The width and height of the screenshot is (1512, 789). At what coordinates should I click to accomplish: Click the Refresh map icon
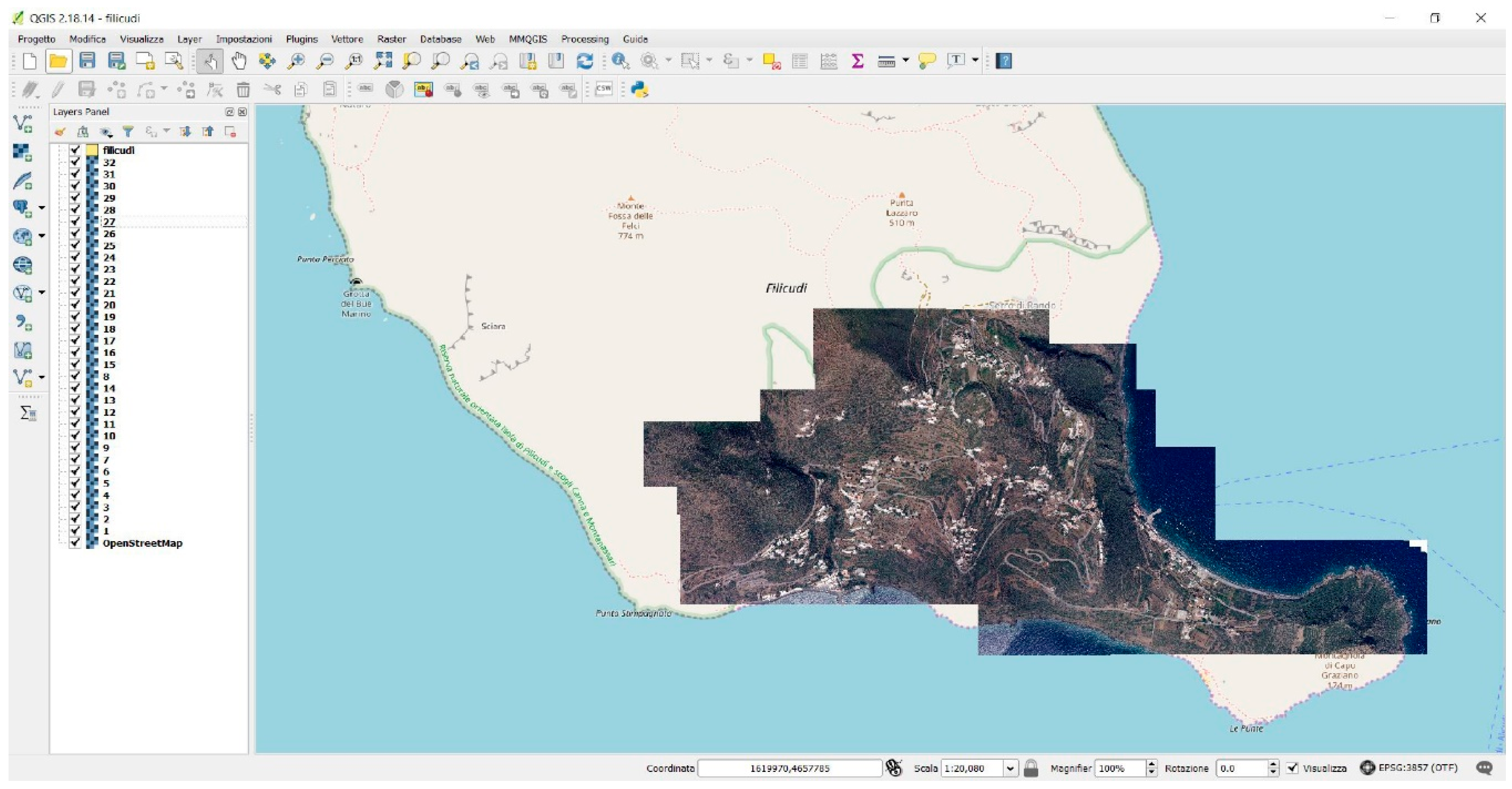point(585,61)
